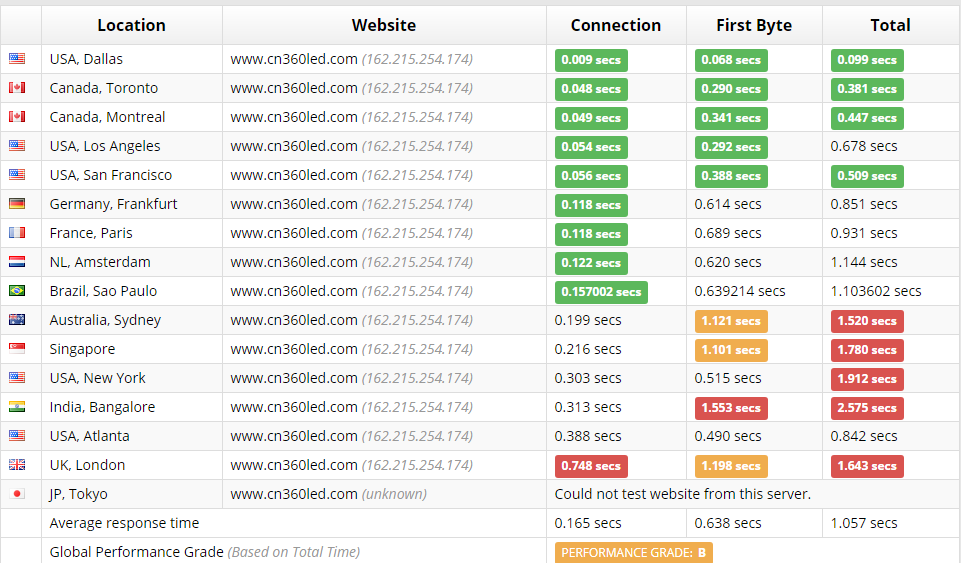Click the Location column header
Screen dimensions: 961x563
click(x=131, y=25)
